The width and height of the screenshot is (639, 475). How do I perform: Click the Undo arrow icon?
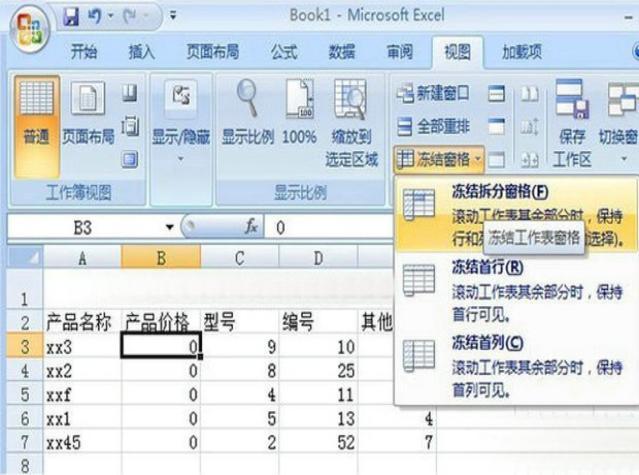tap(94, 17)
